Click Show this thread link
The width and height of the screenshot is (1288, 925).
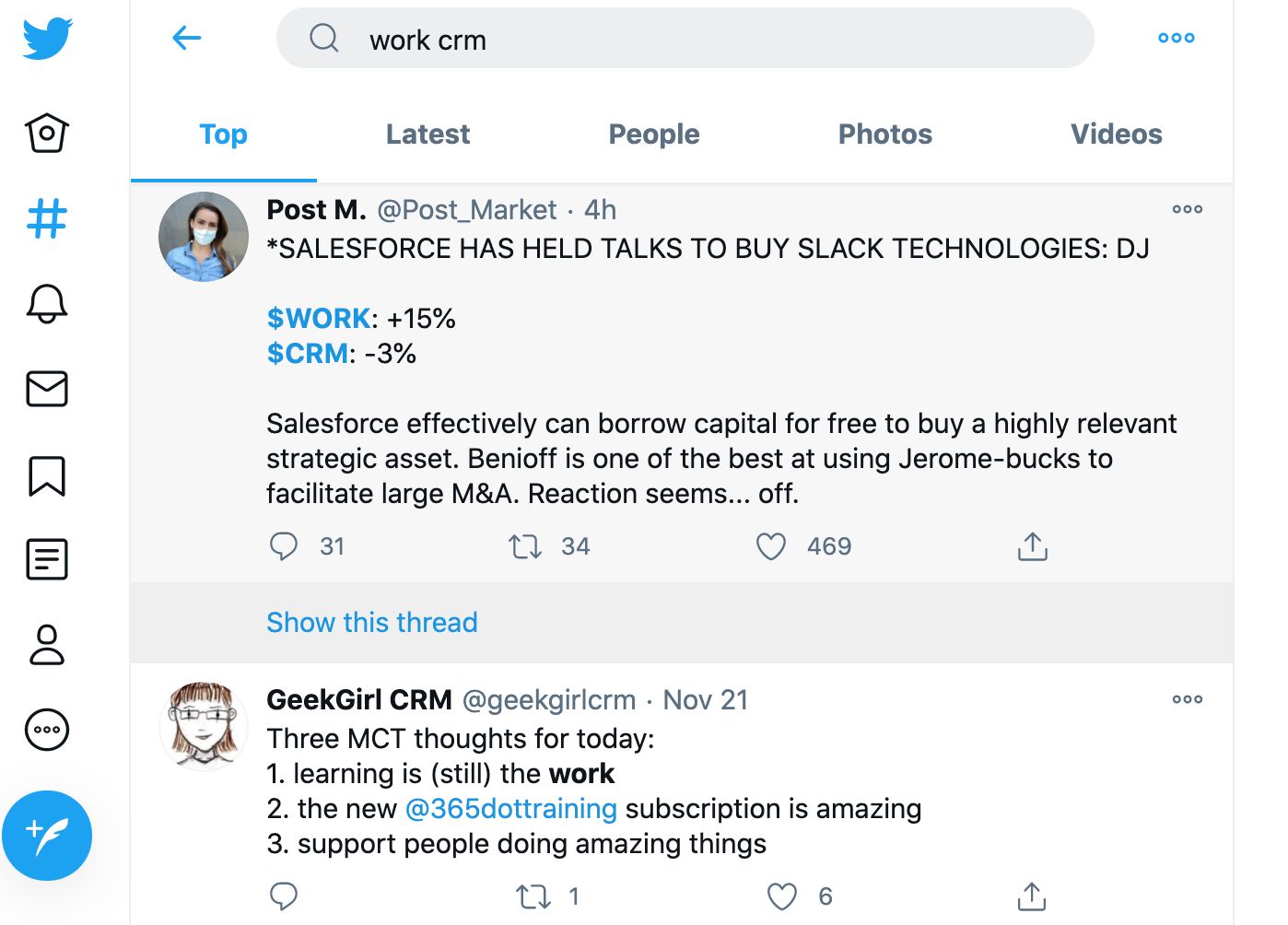pyautogui.click(x=371, y=623)
